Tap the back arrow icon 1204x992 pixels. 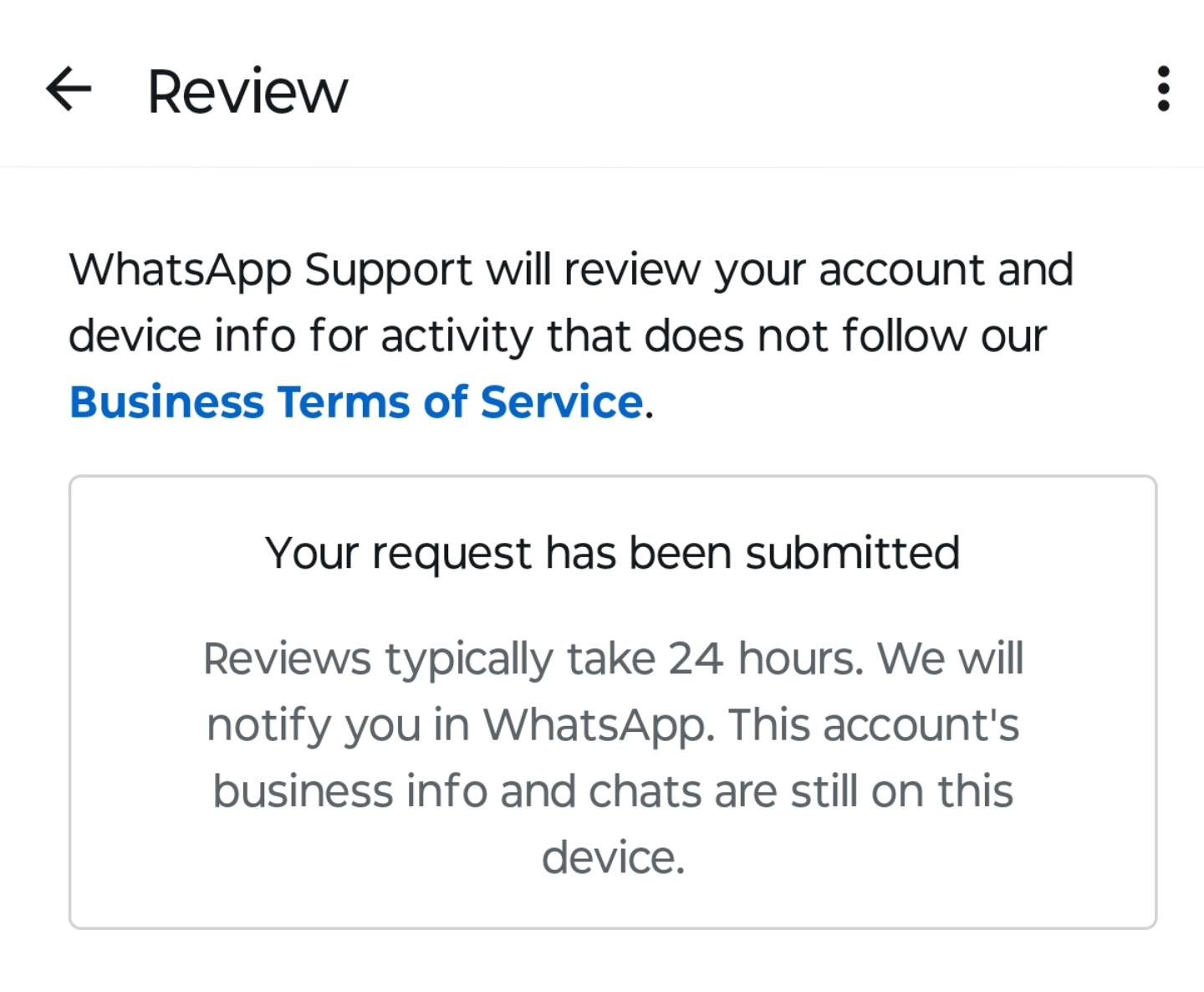pyautogui.click(x=69, y=89)
